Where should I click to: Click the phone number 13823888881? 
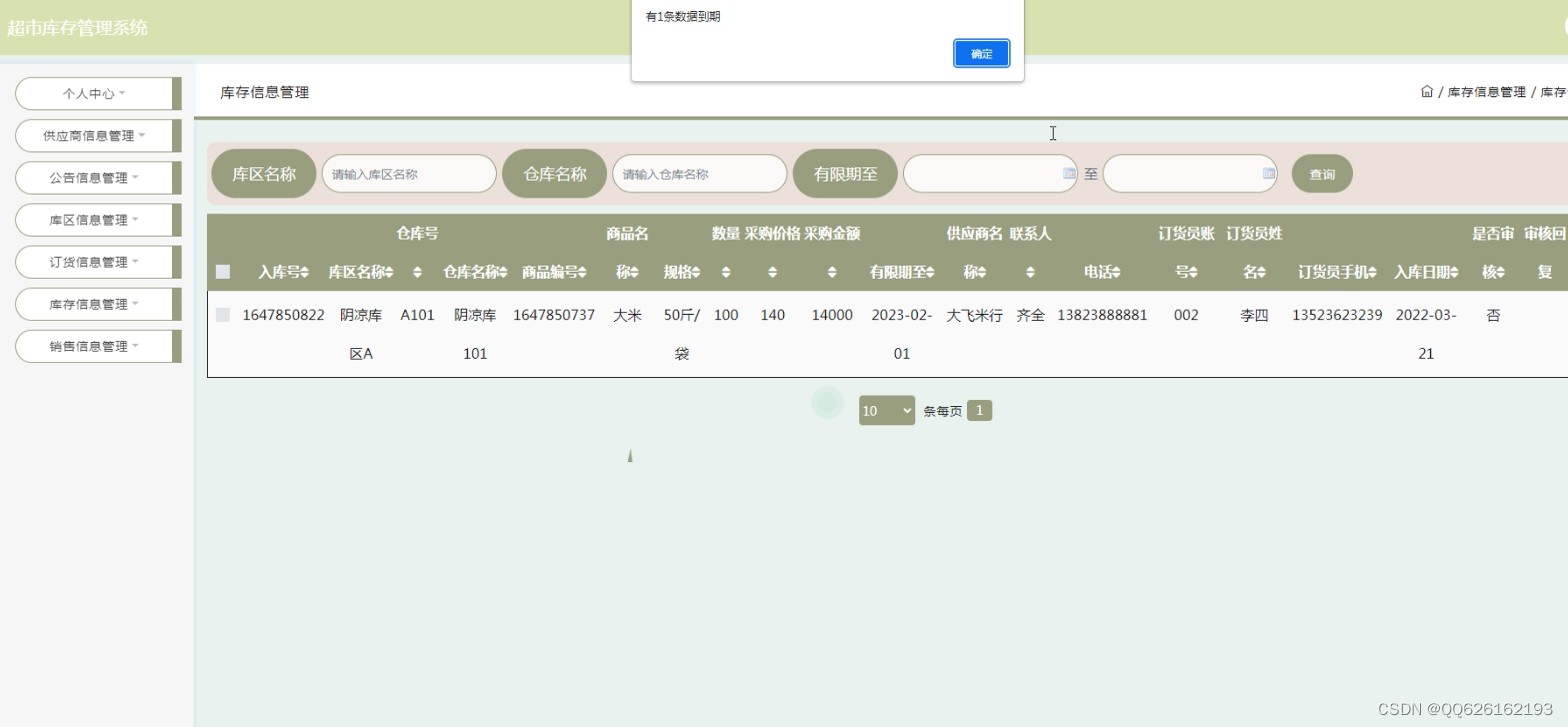pos(1102,315)
